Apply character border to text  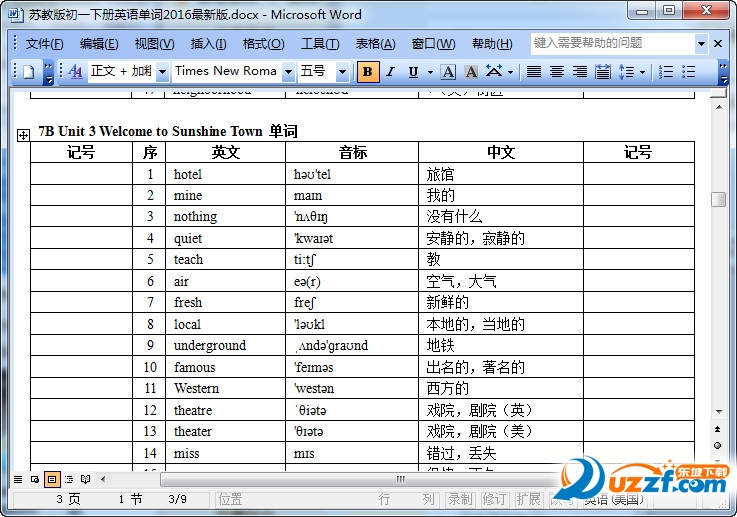click(448, 72)
